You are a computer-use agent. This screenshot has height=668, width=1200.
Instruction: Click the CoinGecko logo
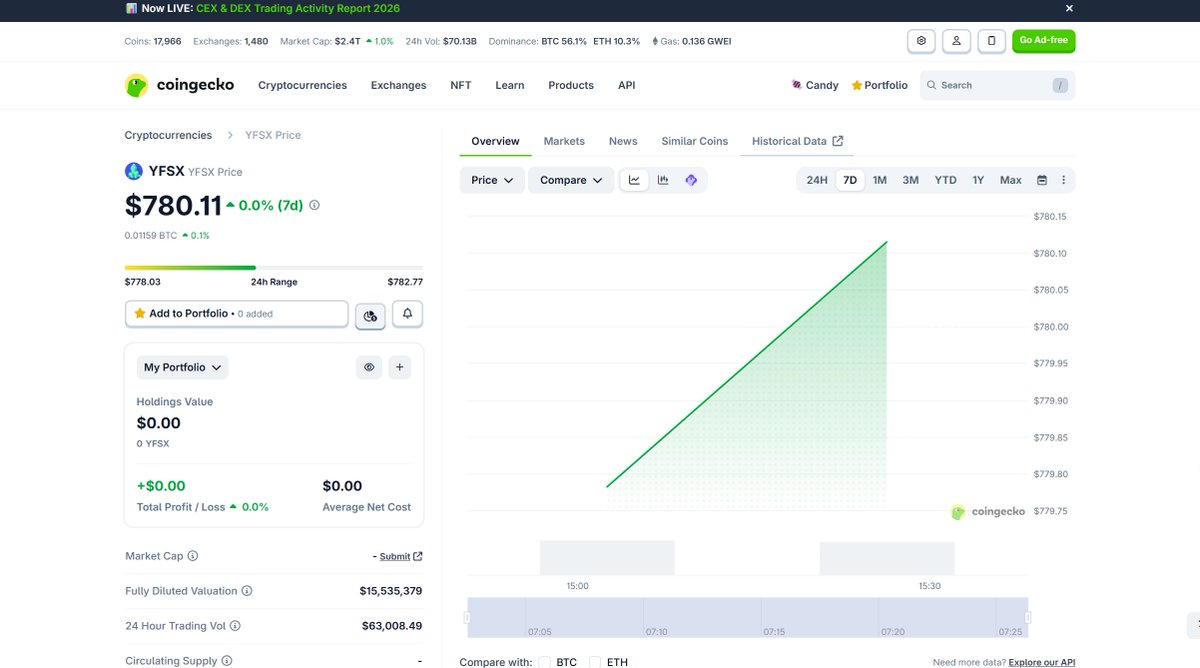(179, 85)
